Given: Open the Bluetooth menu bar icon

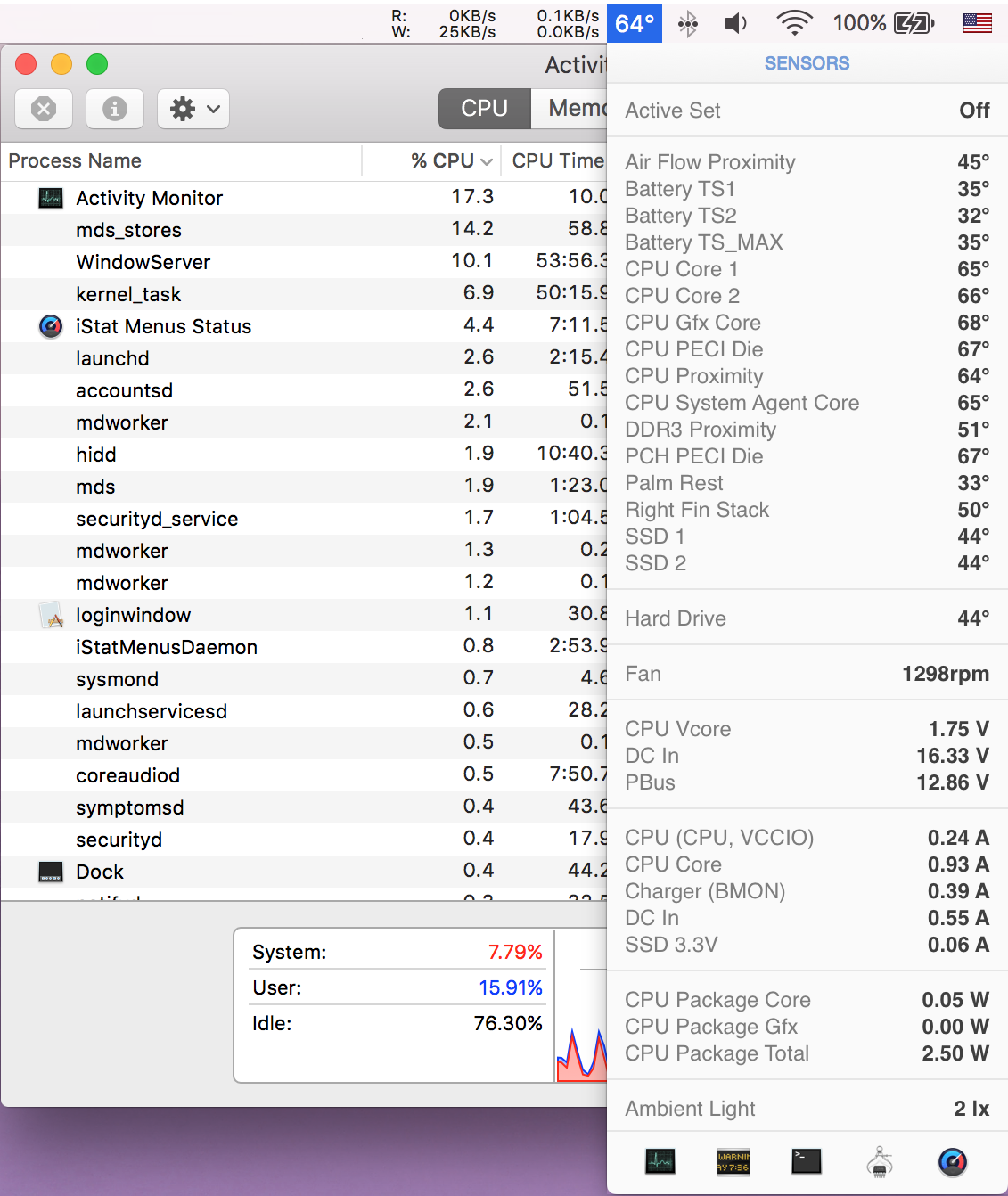Looking at the screenshot, I should click(x=688, y=23).
